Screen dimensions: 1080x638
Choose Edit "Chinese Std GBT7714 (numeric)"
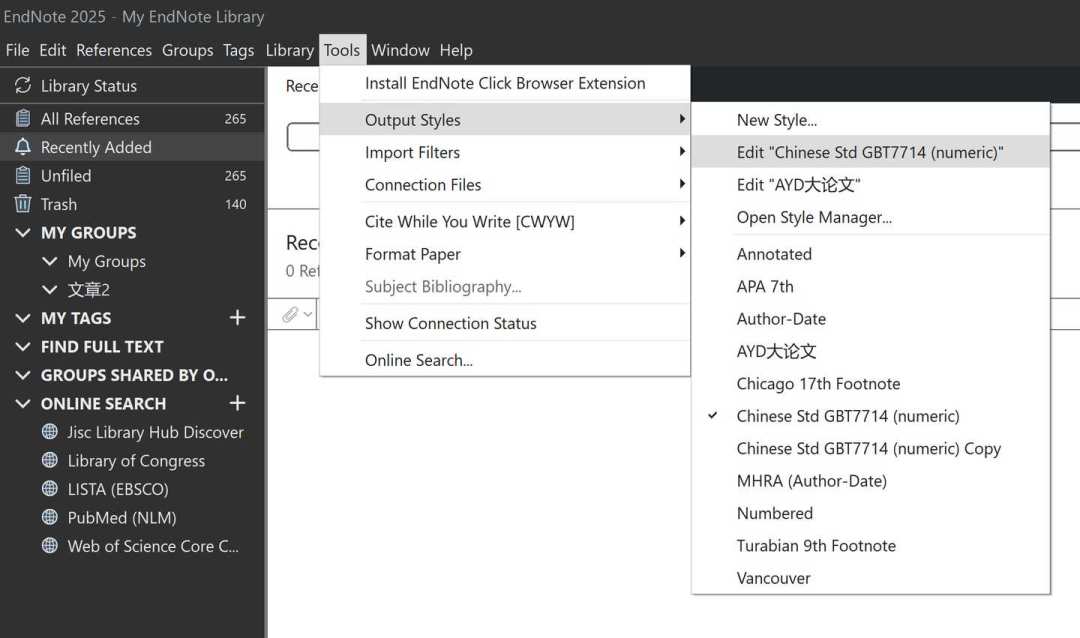click(871, 152)
